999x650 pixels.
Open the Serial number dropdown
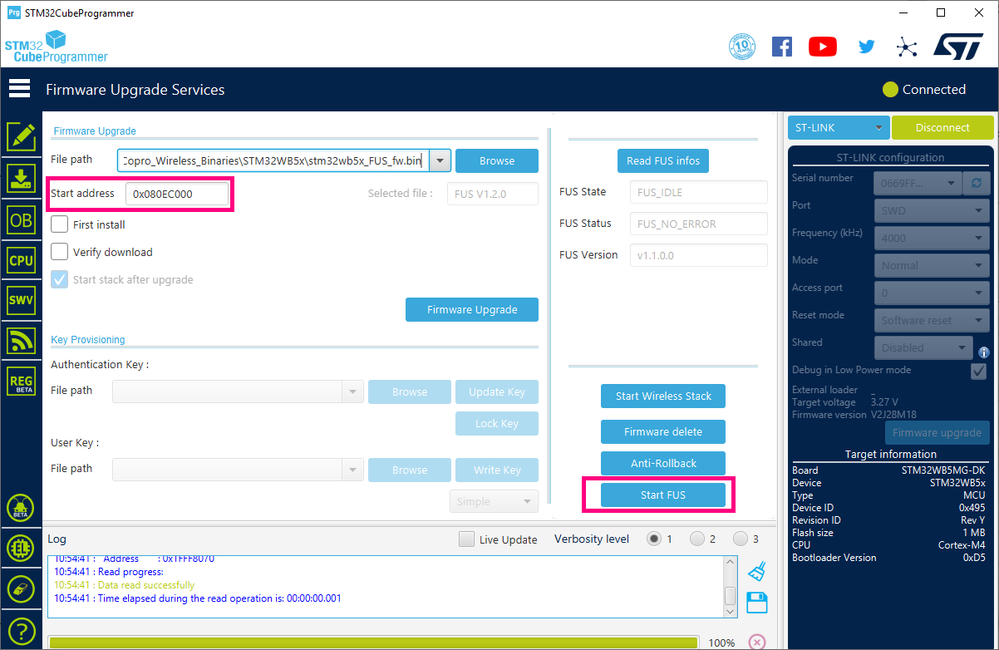click(x=917, y=183)
